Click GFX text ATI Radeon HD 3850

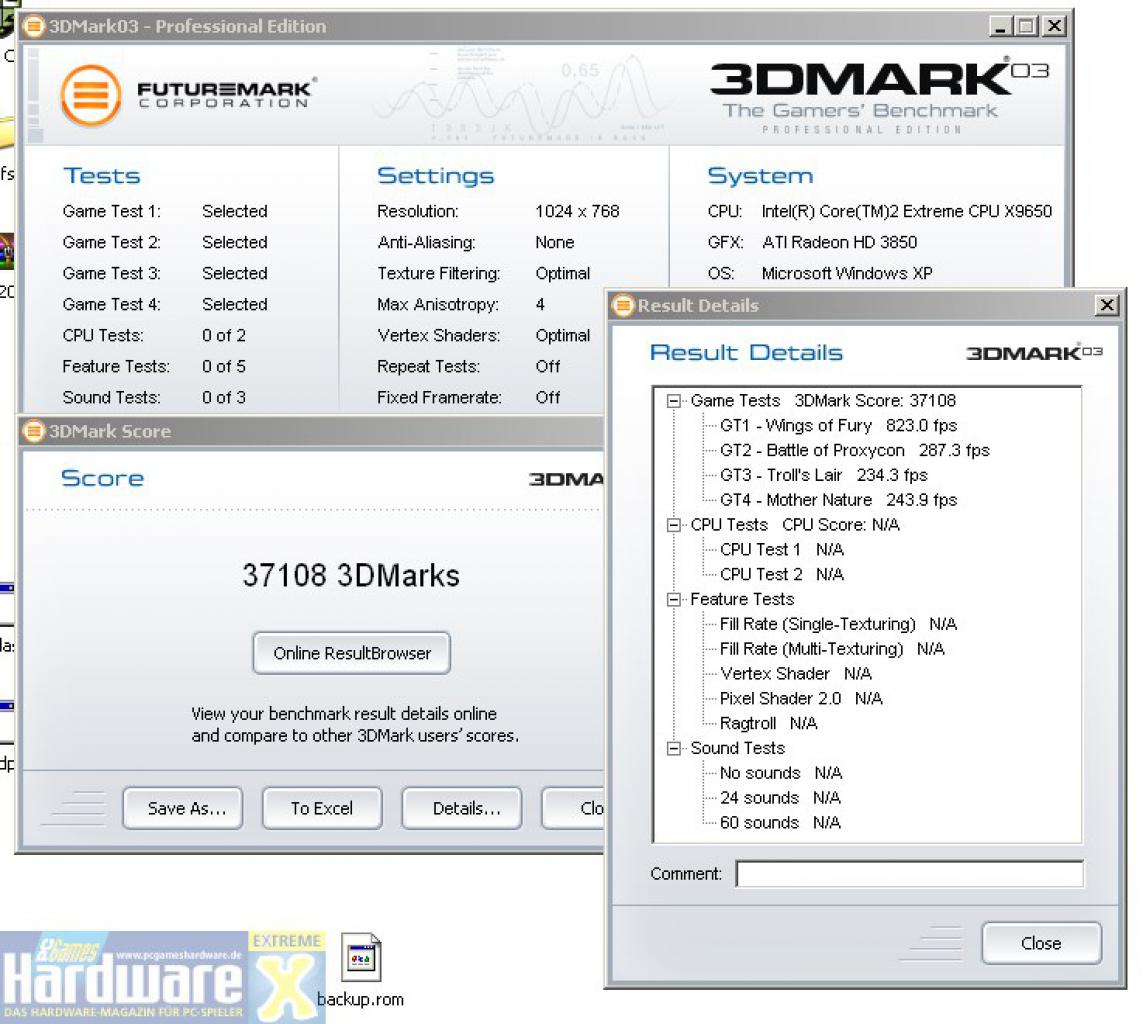tap(839, 242)
